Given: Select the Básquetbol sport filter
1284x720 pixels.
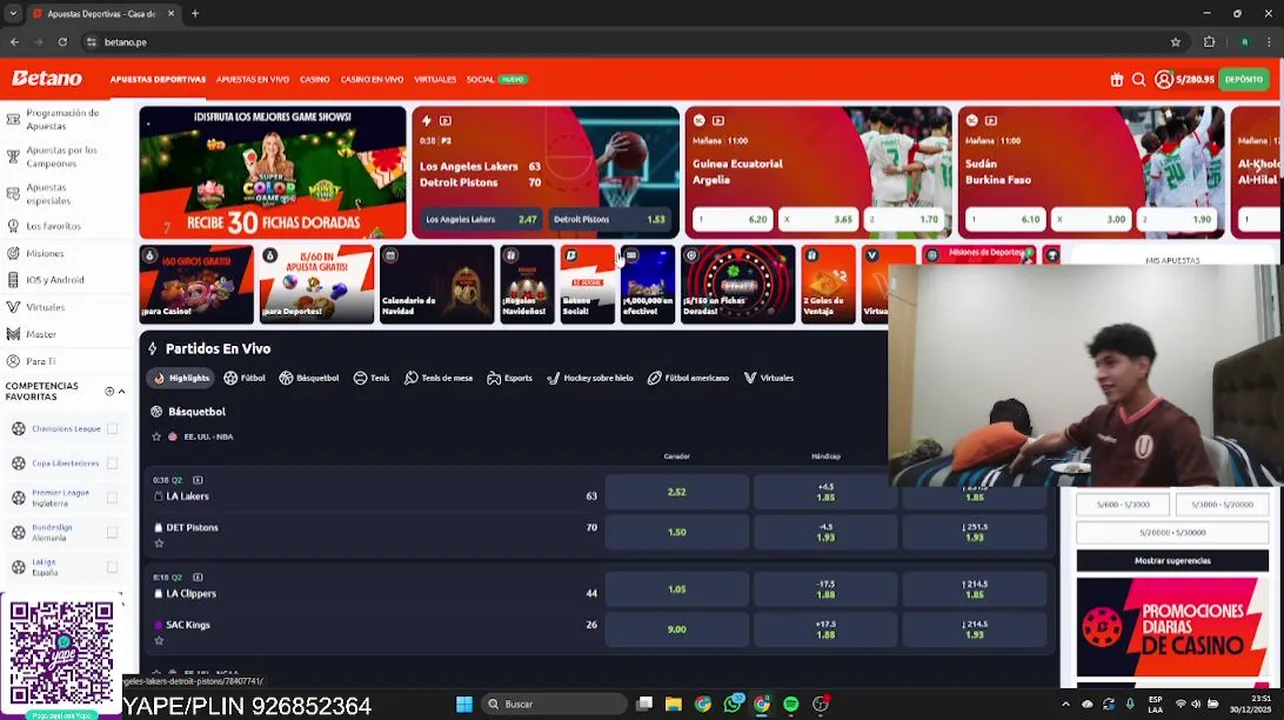Looking at the screenshot, I should (x=309, y=378).
